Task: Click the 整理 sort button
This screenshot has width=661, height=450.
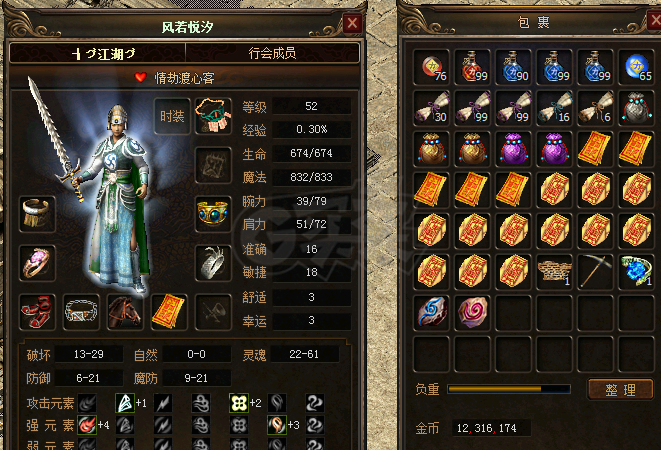Action: [620, 390]
